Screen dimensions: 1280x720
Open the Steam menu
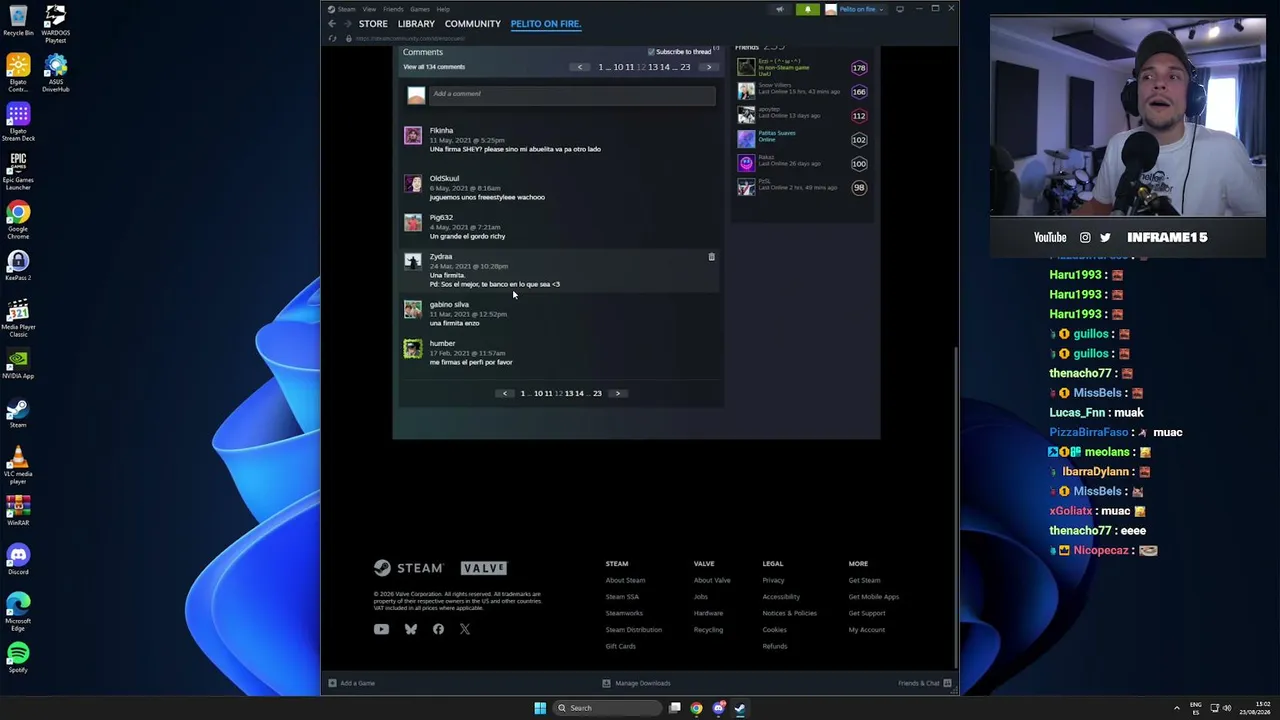point(346,9)
